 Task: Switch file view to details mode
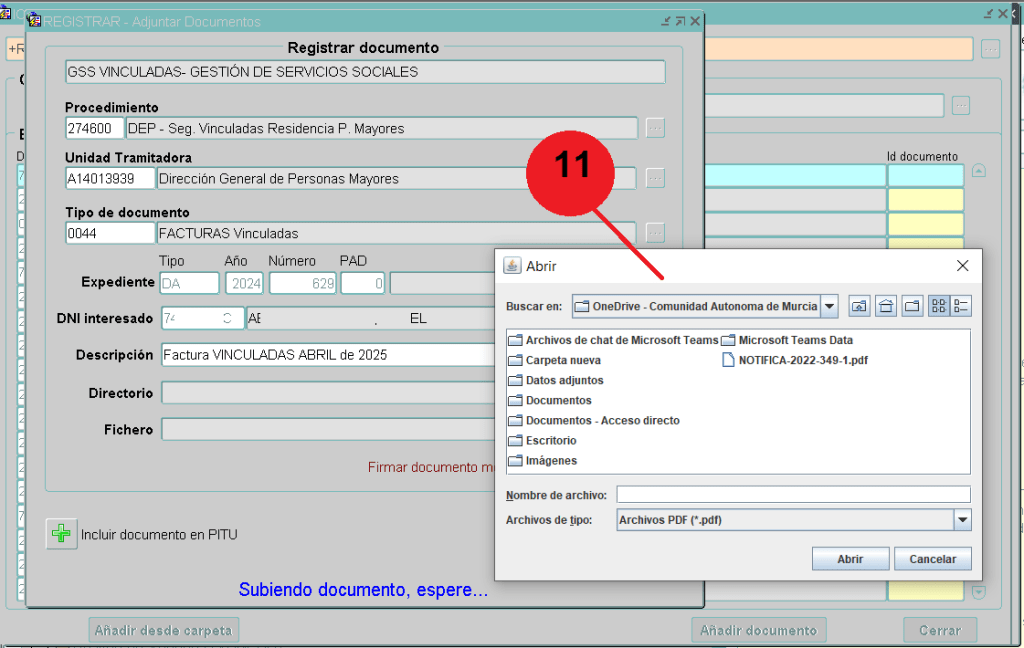961,306
